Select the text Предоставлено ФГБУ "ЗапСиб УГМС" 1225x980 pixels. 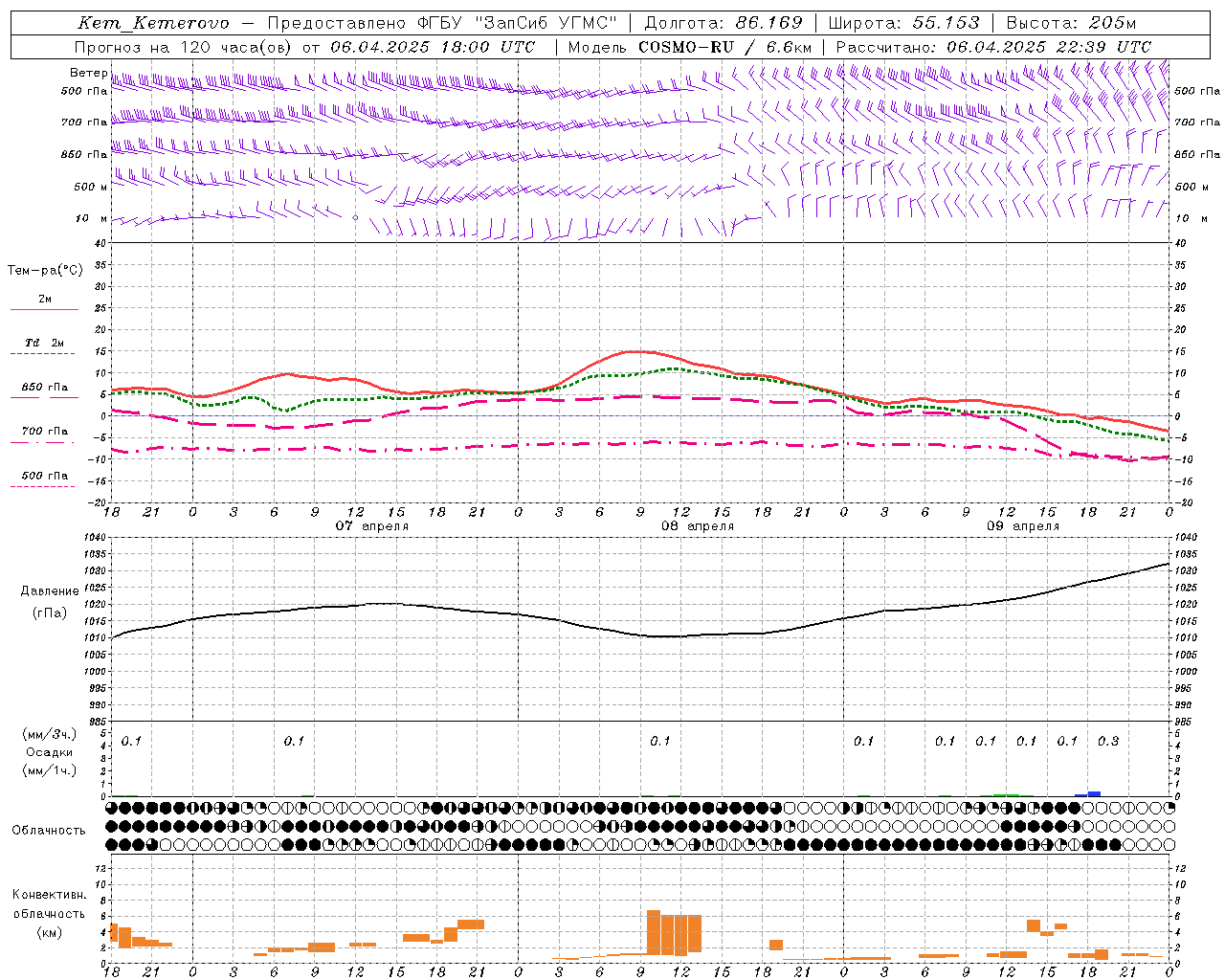443,23
